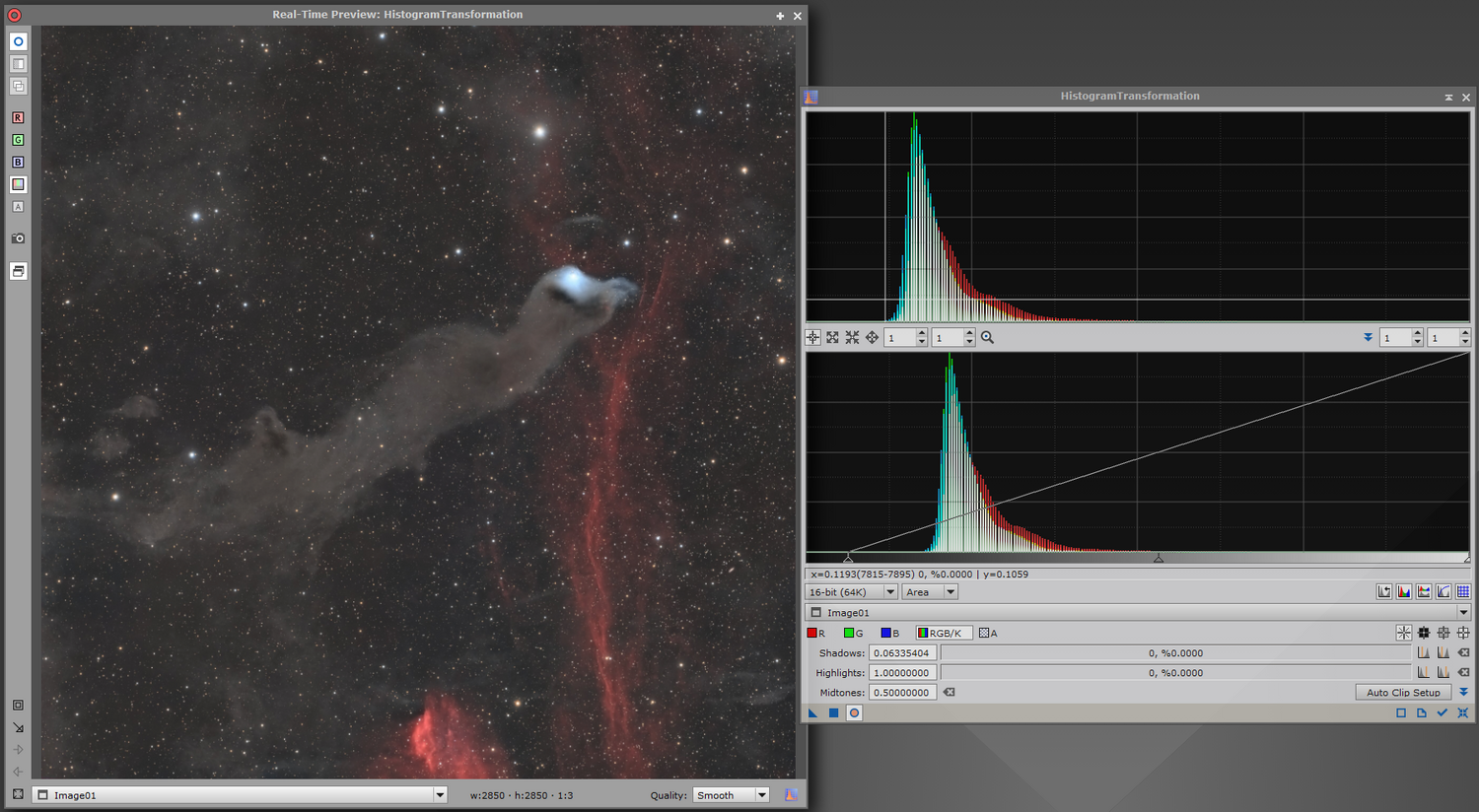Click the solid black cross range icon
The image size is (1479, 812).
(1424, 633)
